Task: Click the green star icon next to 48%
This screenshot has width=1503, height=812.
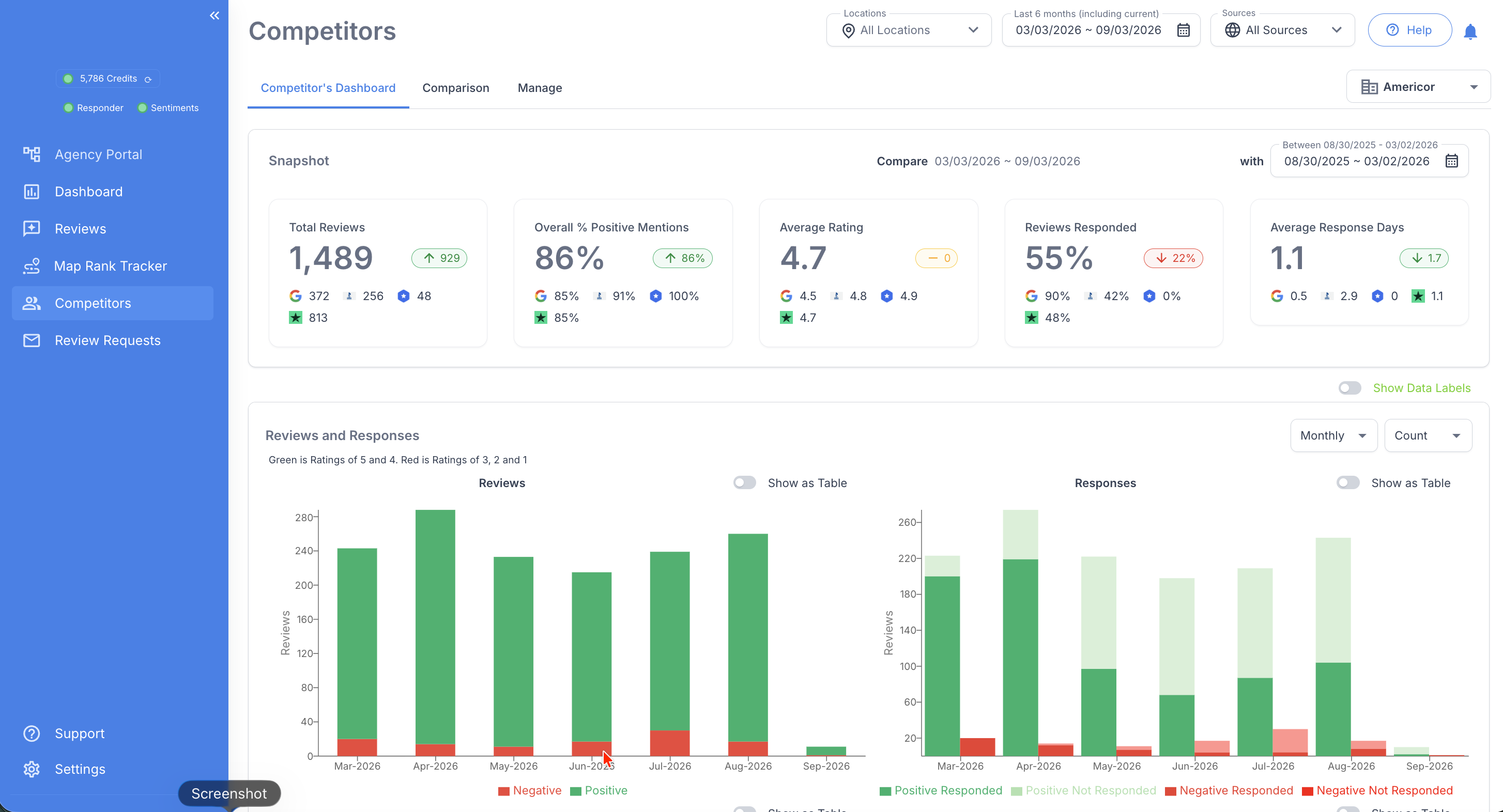Action: pos(1032,318)
